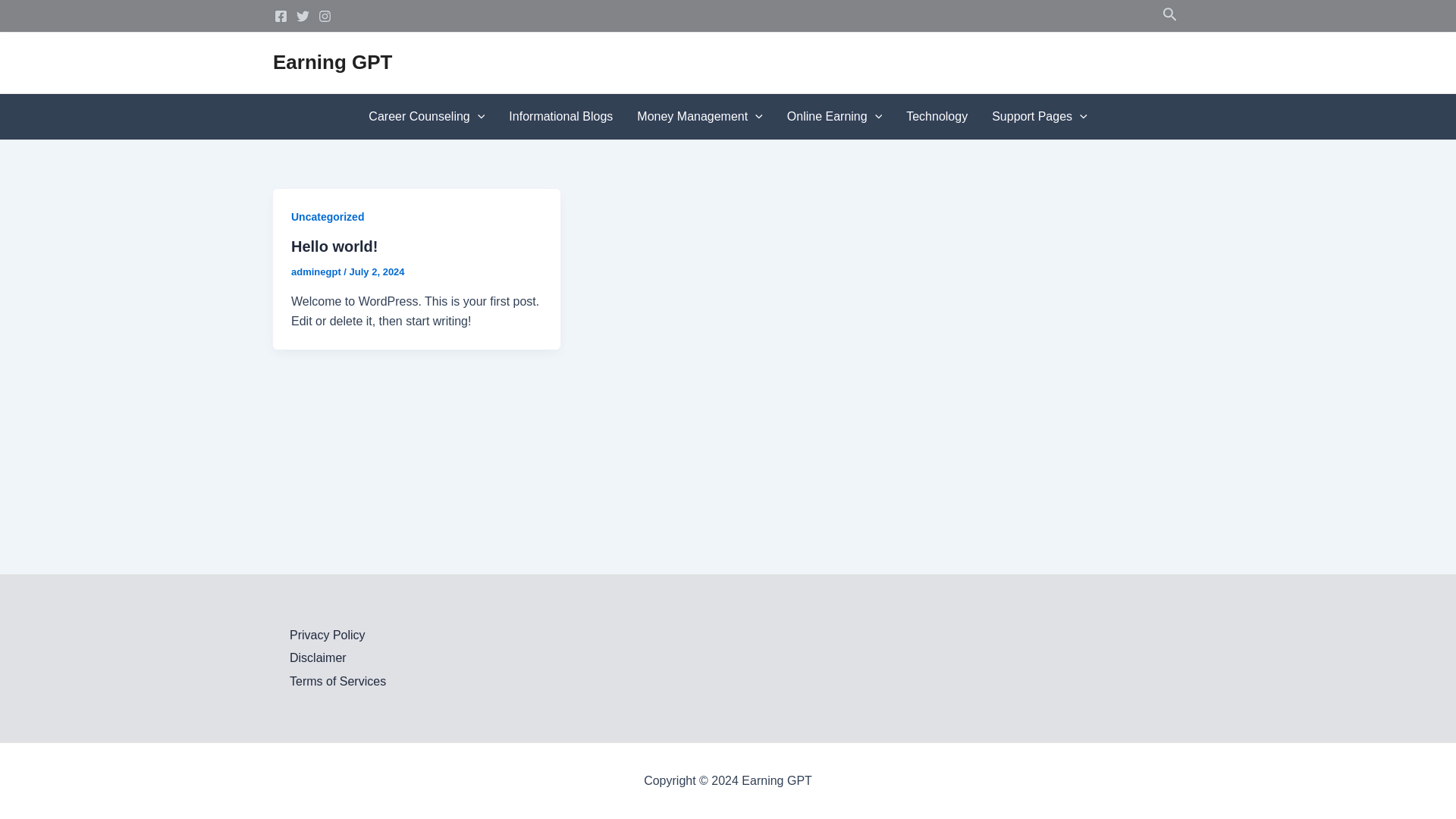The width and height of the screenshot is (1456, 819).
Task: Click the search magnifier icon
Action: (1169, 14)
